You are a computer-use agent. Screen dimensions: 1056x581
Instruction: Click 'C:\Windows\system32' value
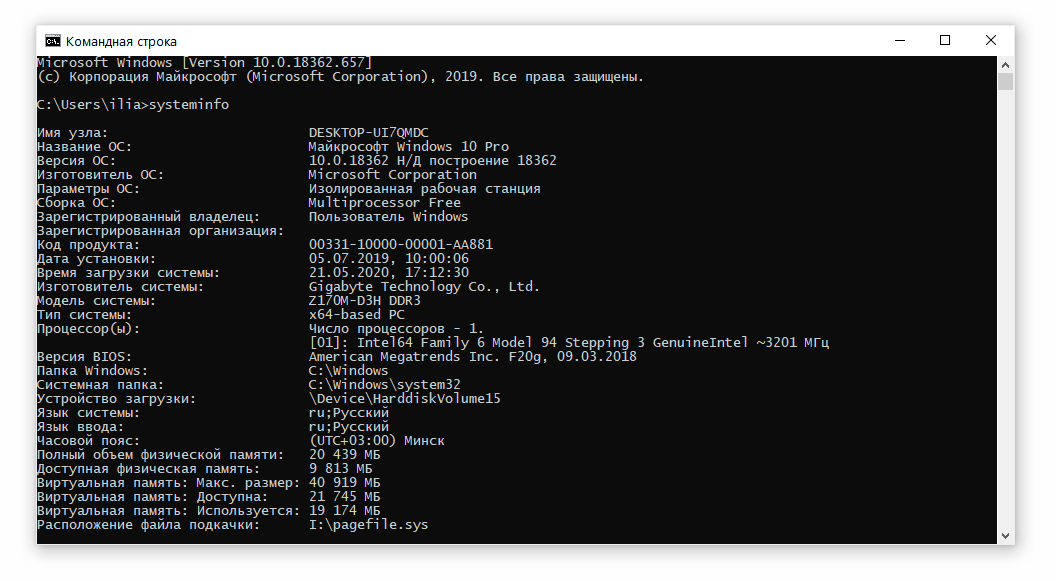pos(385,385)
